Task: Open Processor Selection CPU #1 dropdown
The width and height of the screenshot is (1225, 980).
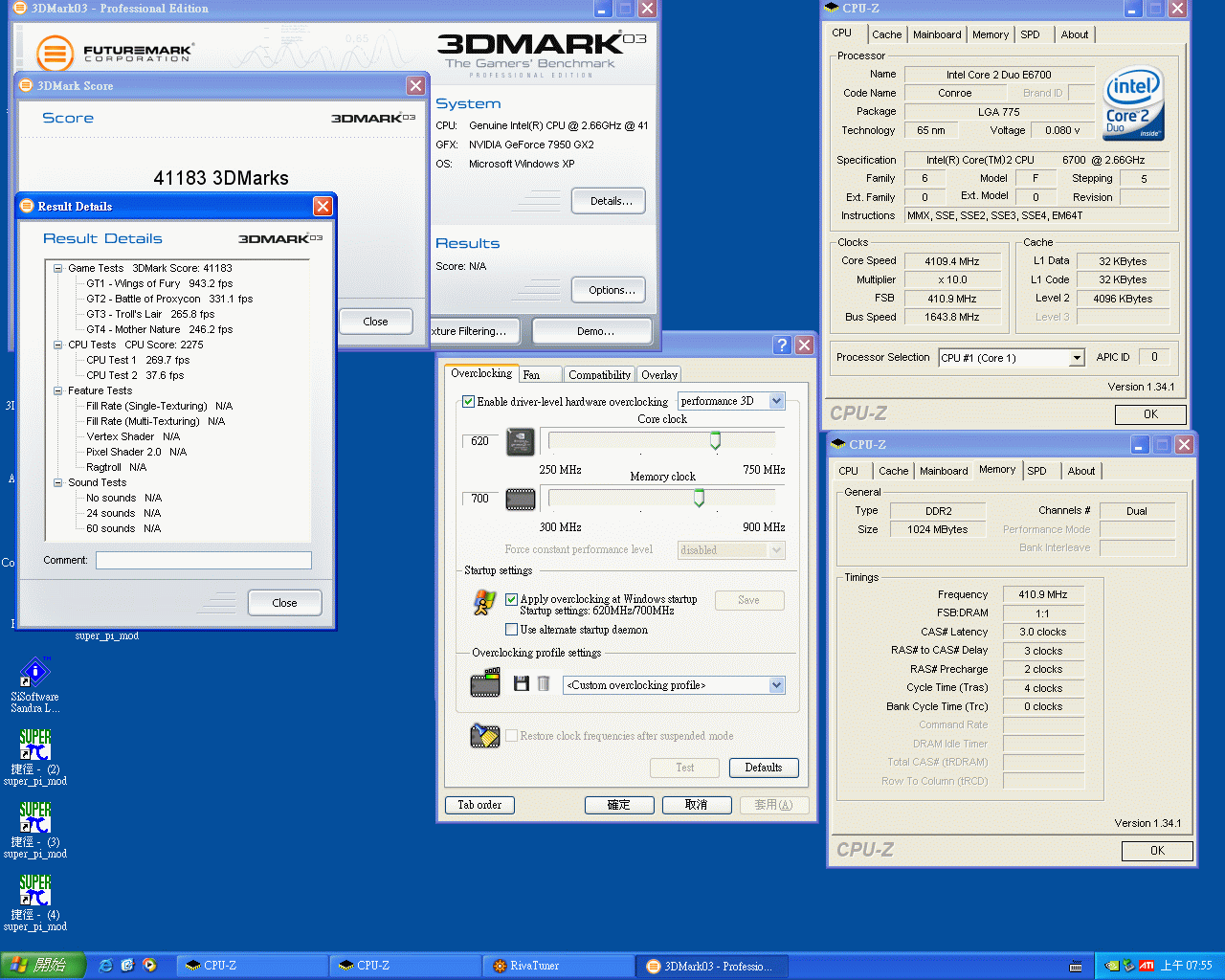Action: coord(1077,358)
